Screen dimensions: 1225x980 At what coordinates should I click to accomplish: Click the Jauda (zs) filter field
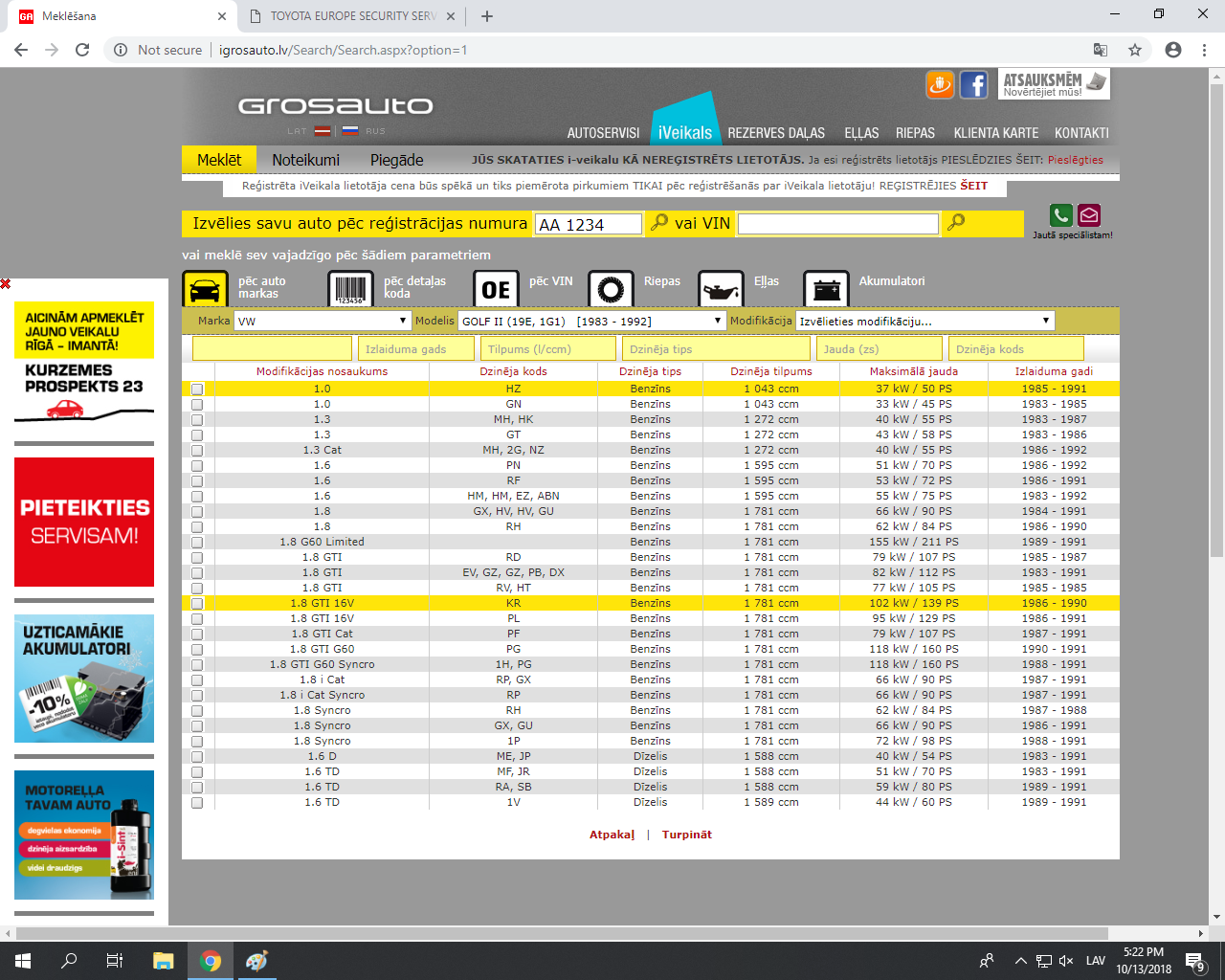point(879,349)
